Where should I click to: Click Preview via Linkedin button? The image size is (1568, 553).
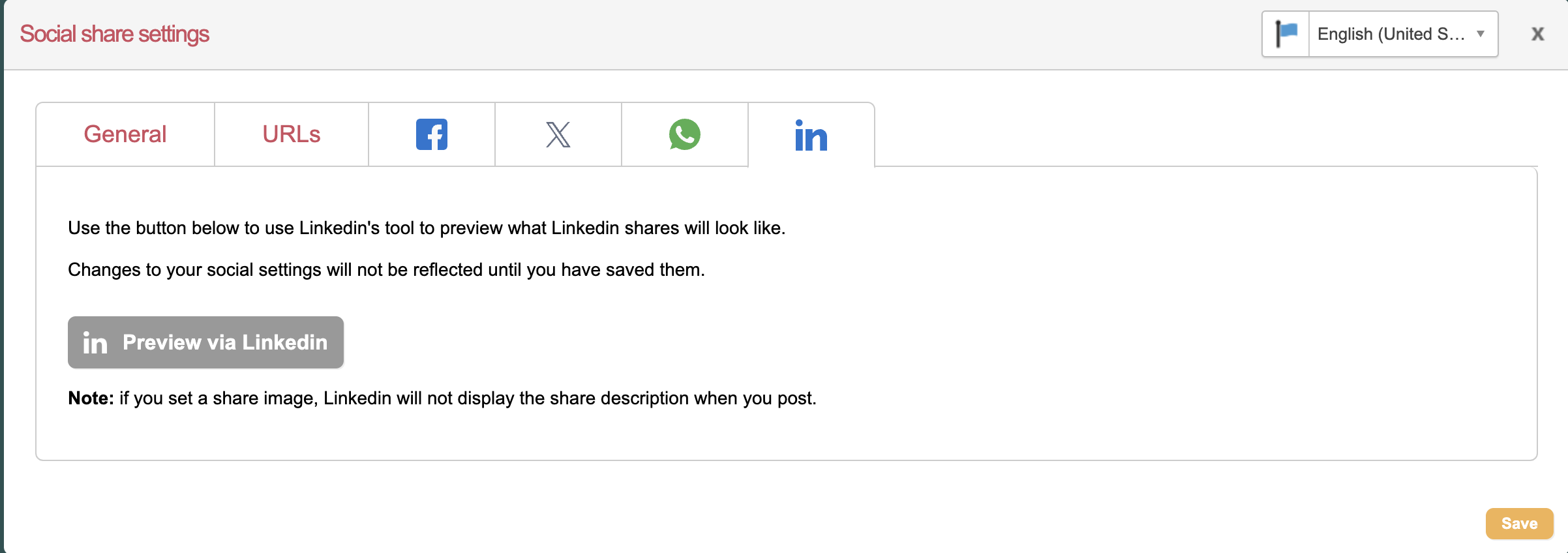(x=206, y=342)
